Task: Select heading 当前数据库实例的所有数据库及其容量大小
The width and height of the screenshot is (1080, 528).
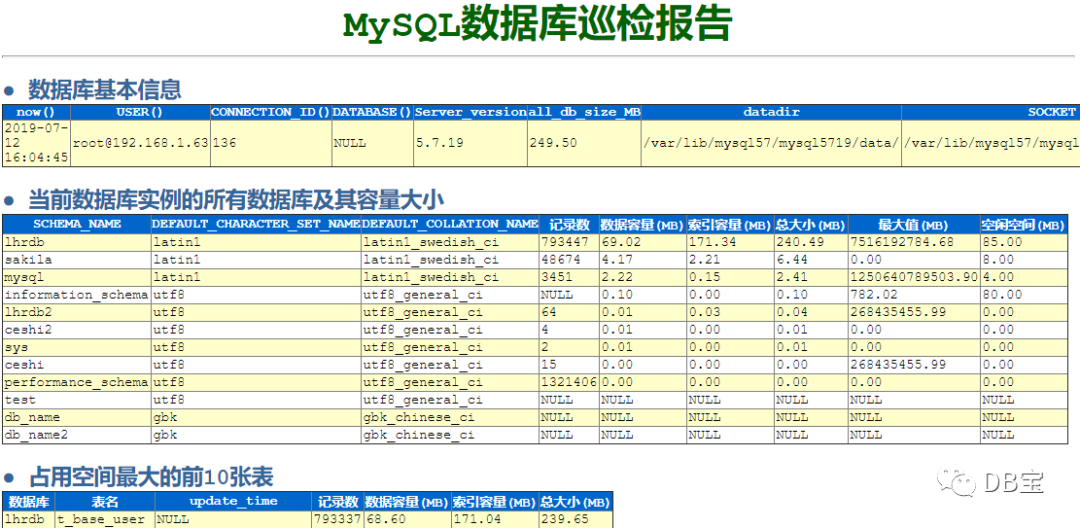Action: coord(236,200)
